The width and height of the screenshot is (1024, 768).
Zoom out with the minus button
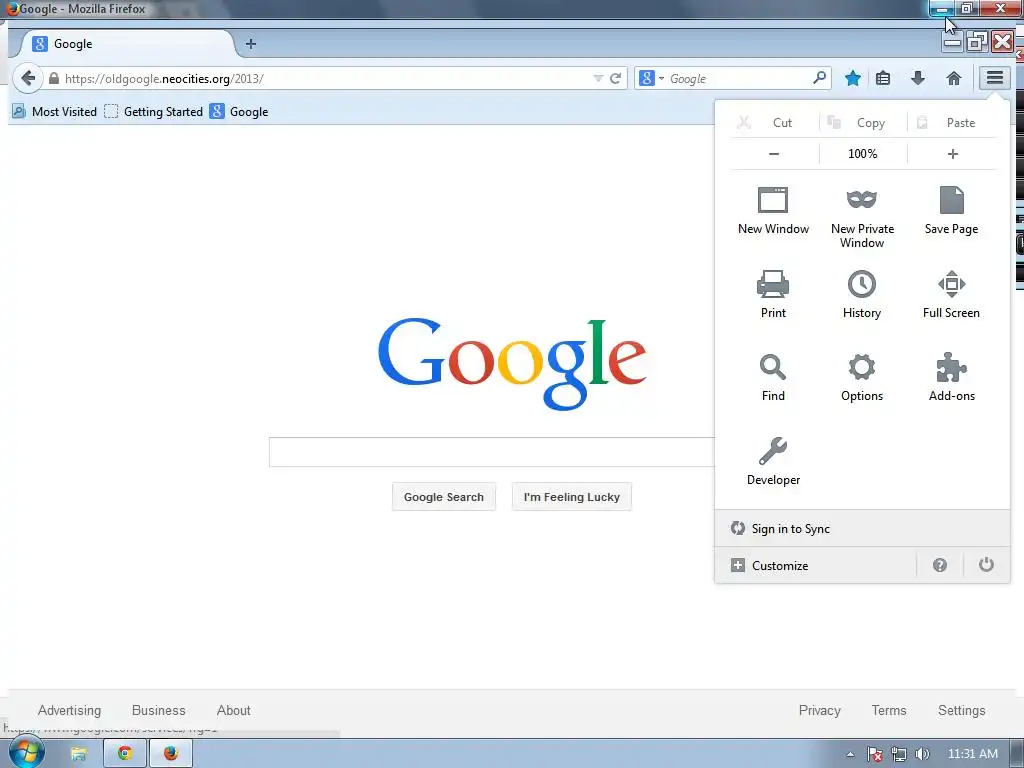pyautogui.click(x=774, y=154)
